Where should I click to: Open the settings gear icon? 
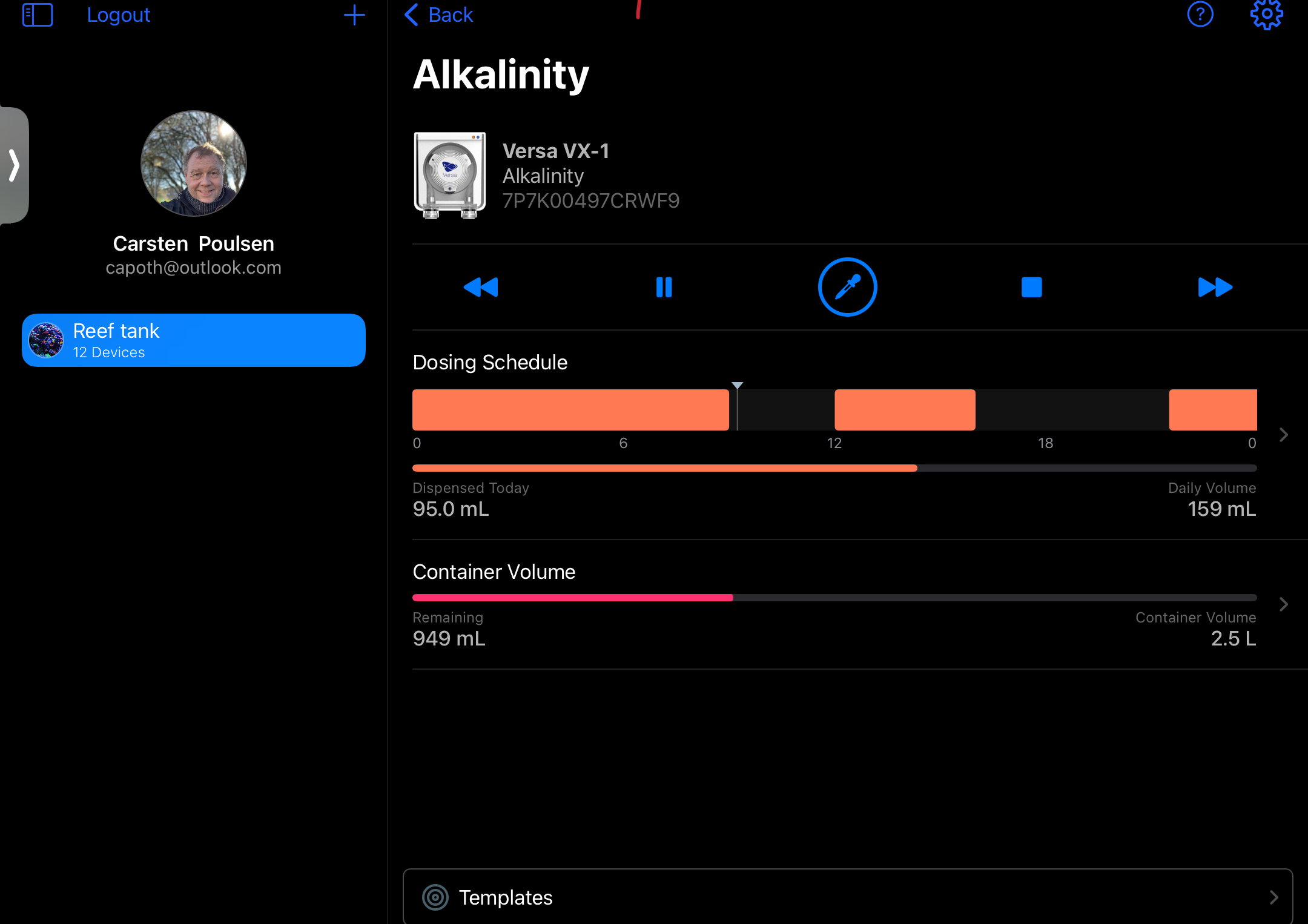click(x=1266, y=15)
